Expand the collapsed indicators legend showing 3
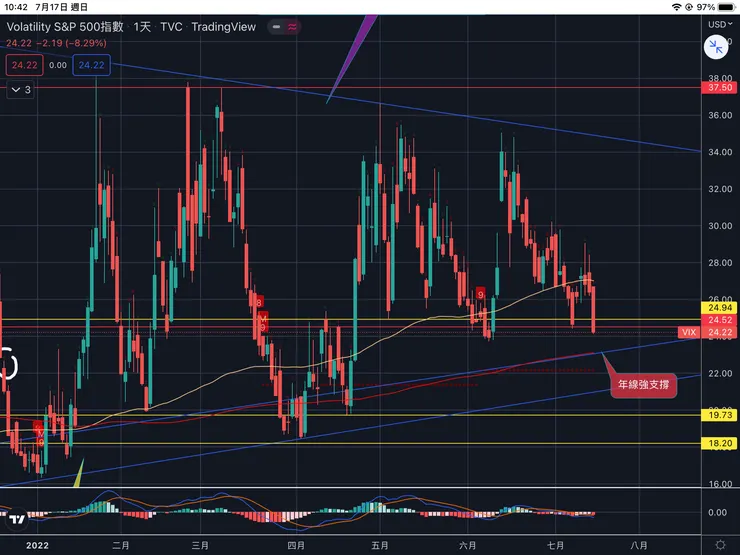Image resolution: width=740 pixels, height=555 pixels. pyautogui.click(x=21, y=90)
